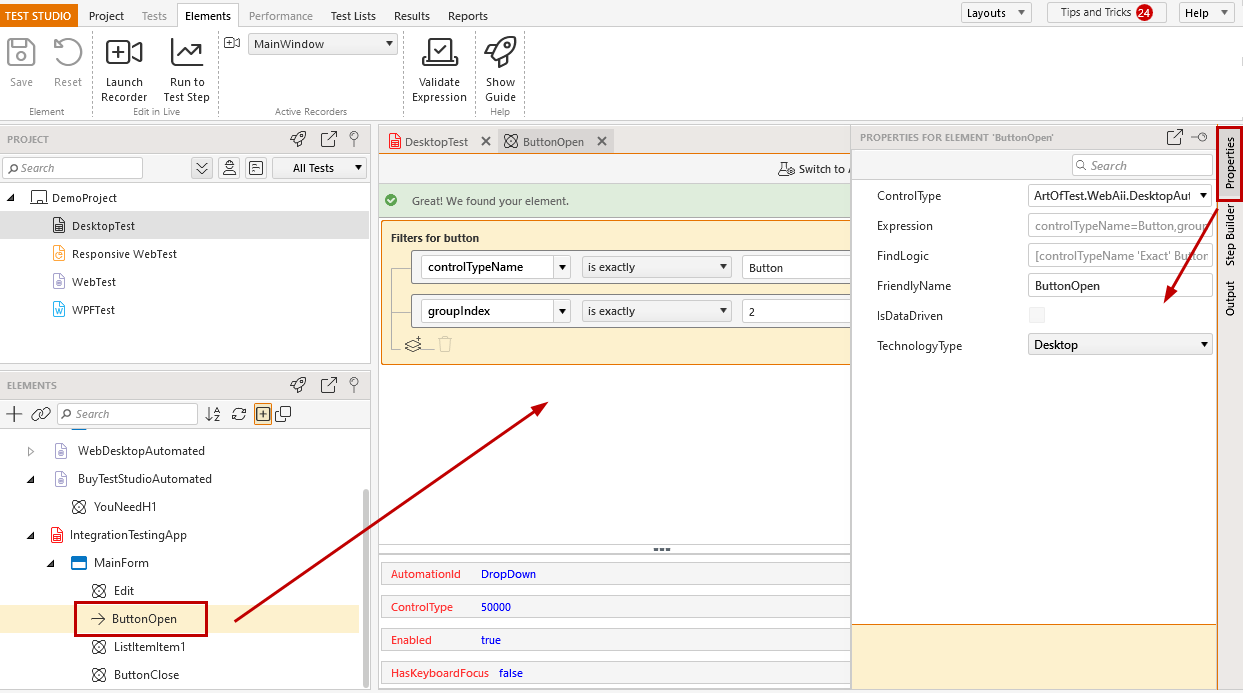
Task: Click the chain link icon in the Elements toolbar
Action: click(40, 414)
